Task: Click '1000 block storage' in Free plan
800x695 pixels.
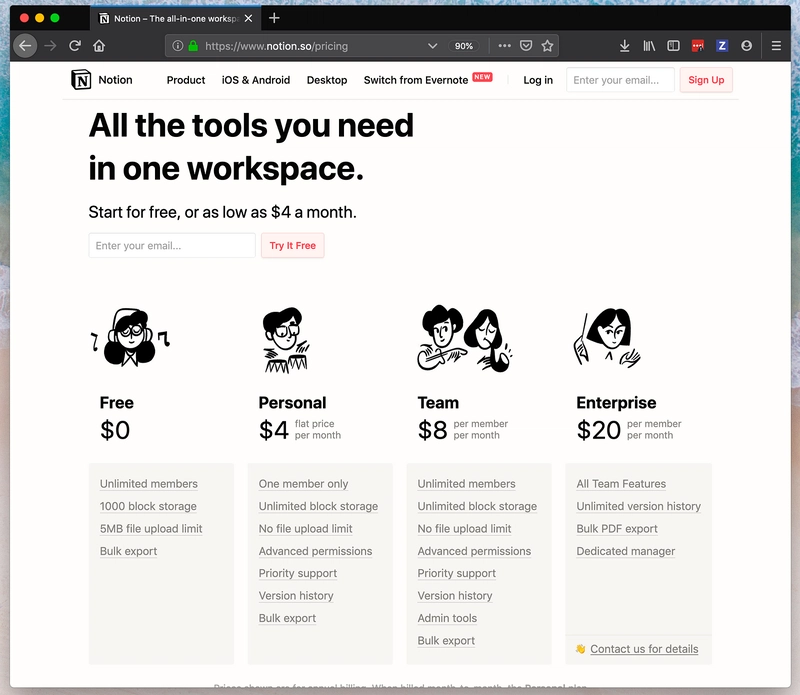Action: point(148,506)
